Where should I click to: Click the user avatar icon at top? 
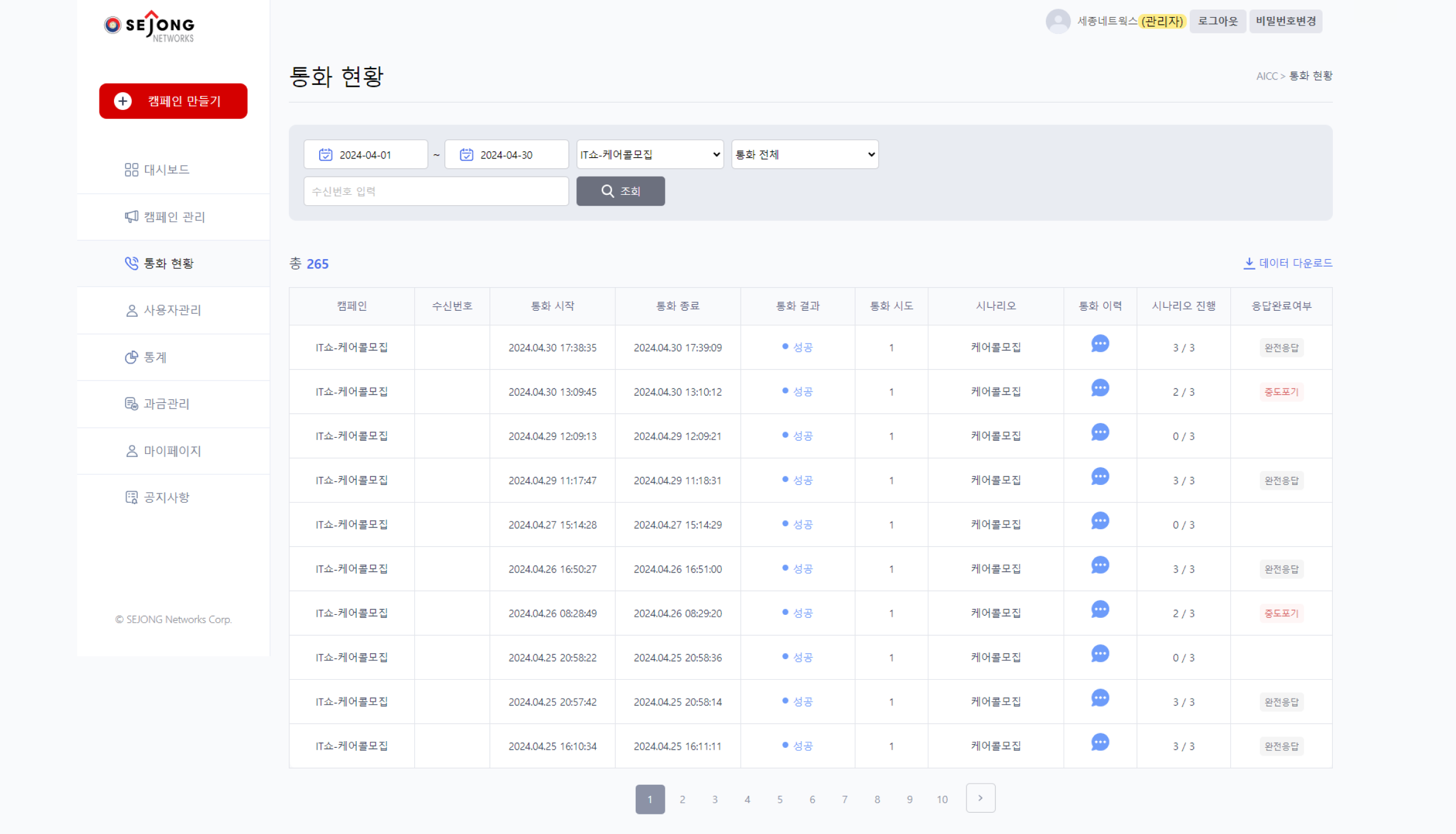tap(1057, 21)
